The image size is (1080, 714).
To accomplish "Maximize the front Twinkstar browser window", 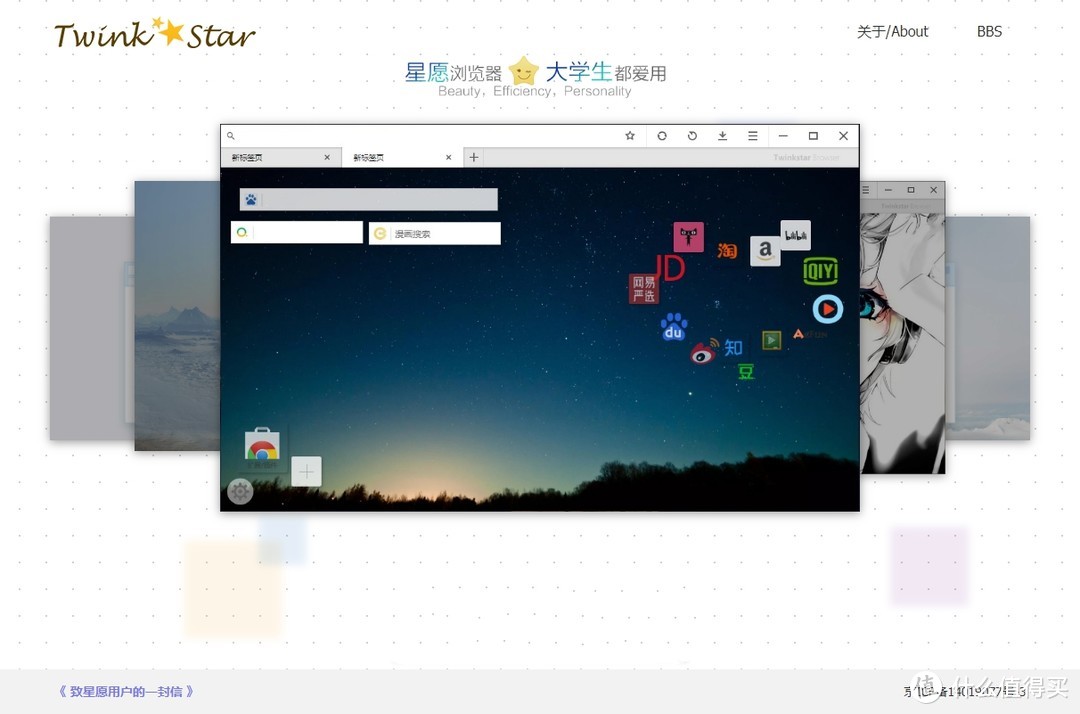I will click(x=813, y=136).
